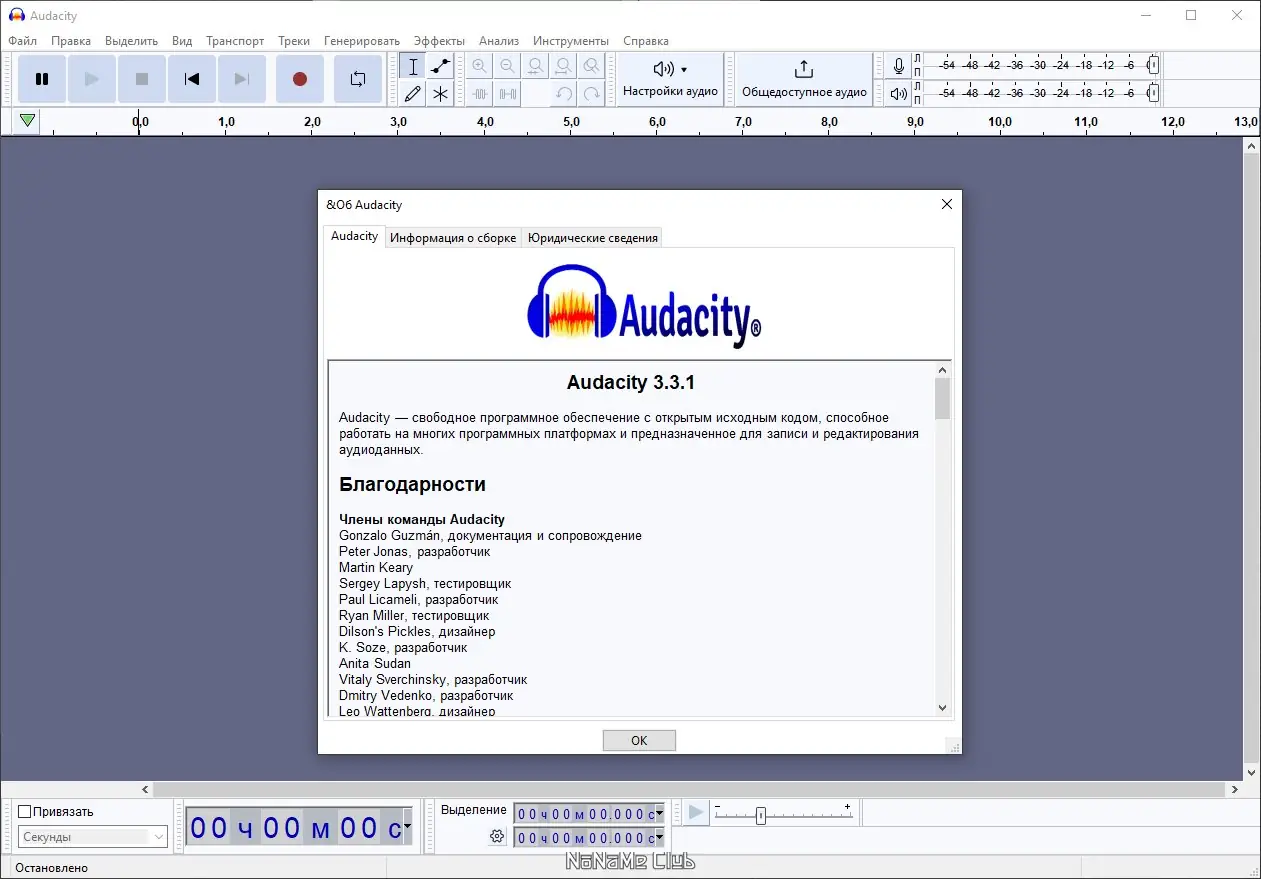
Task: Open the Анализ menu
Action: click(x=499, y=41)
